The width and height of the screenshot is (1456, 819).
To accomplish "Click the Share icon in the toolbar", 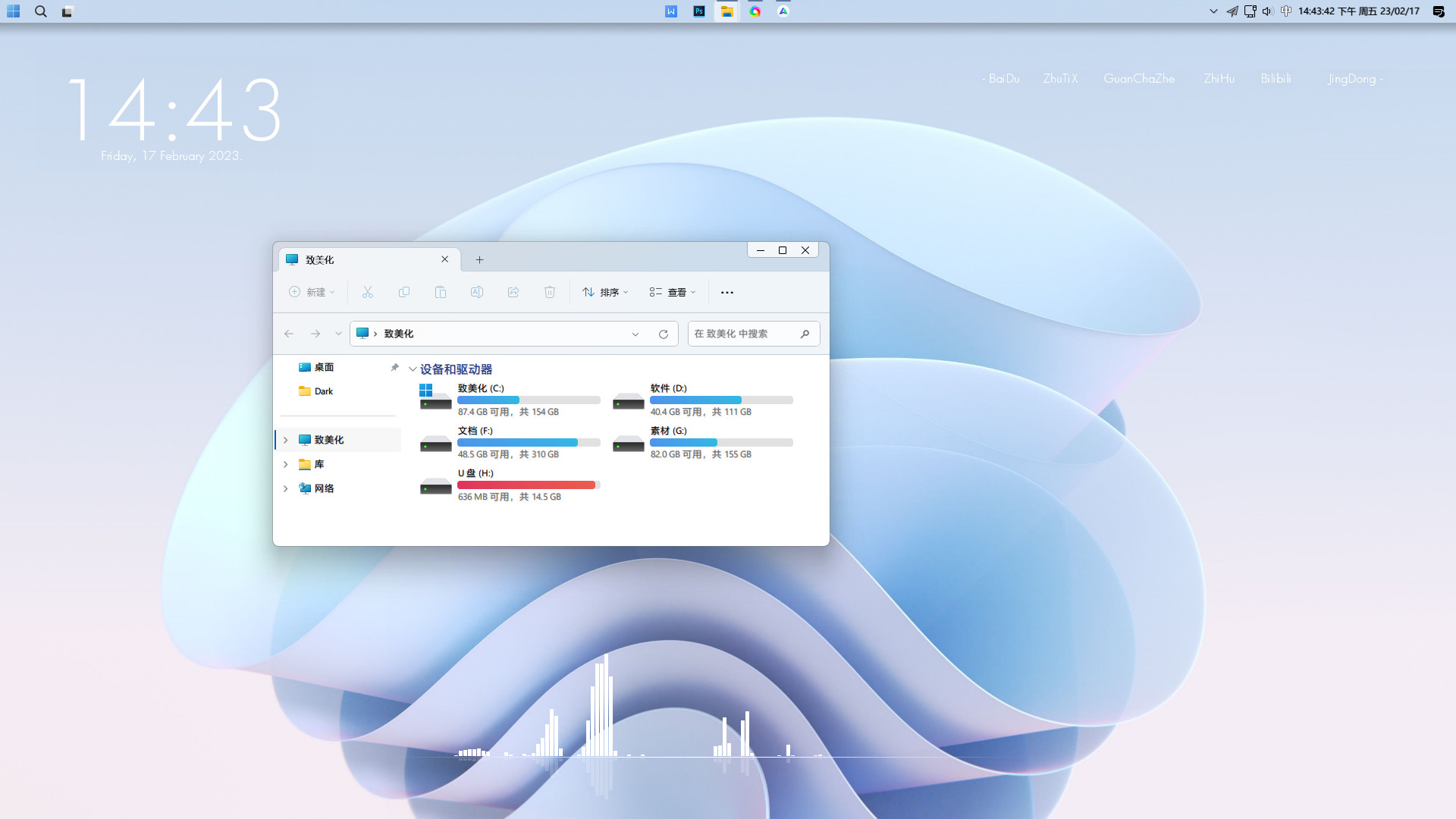I will pos(513,292).
